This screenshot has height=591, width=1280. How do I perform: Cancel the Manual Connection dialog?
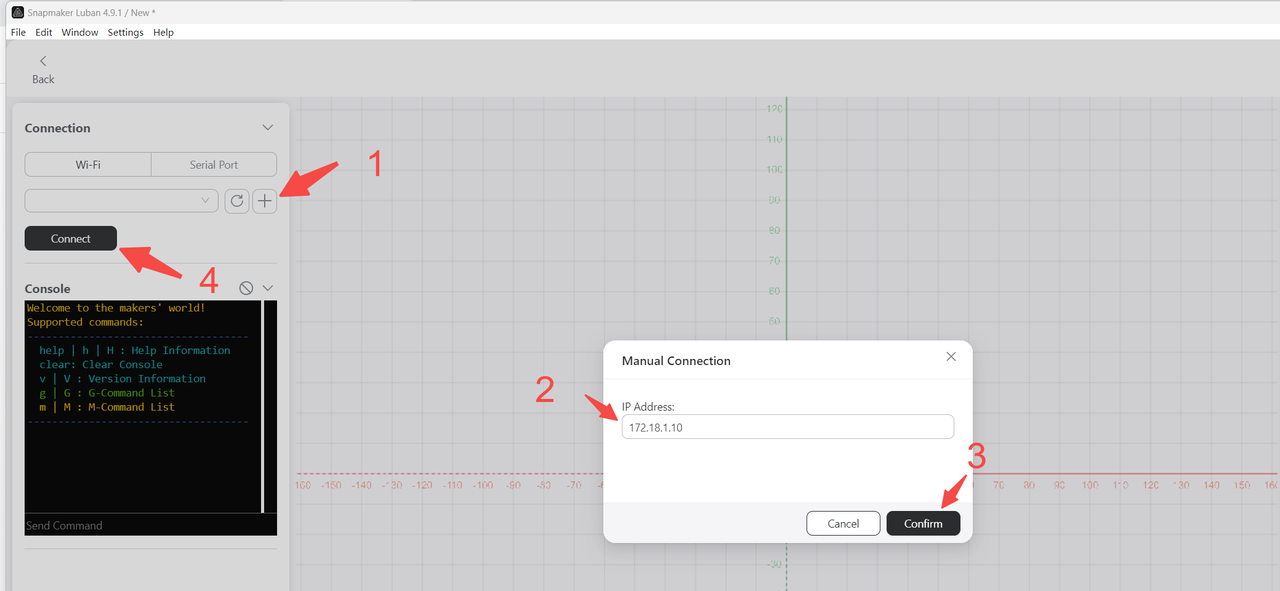click(x=843, y=523)
